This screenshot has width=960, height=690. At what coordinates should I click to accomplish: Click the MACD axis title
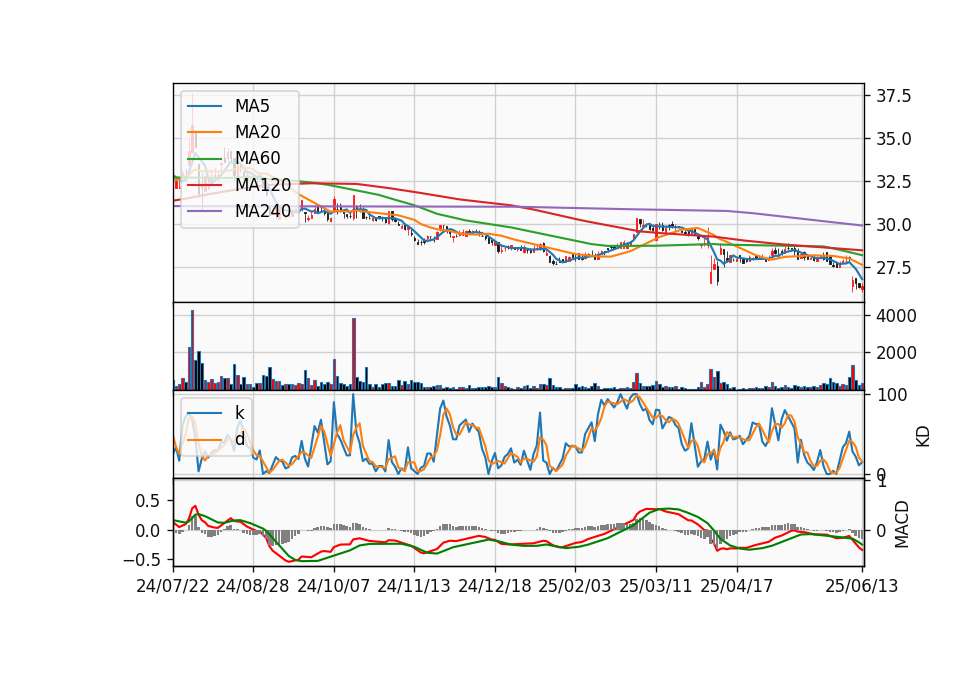point(902,524)
